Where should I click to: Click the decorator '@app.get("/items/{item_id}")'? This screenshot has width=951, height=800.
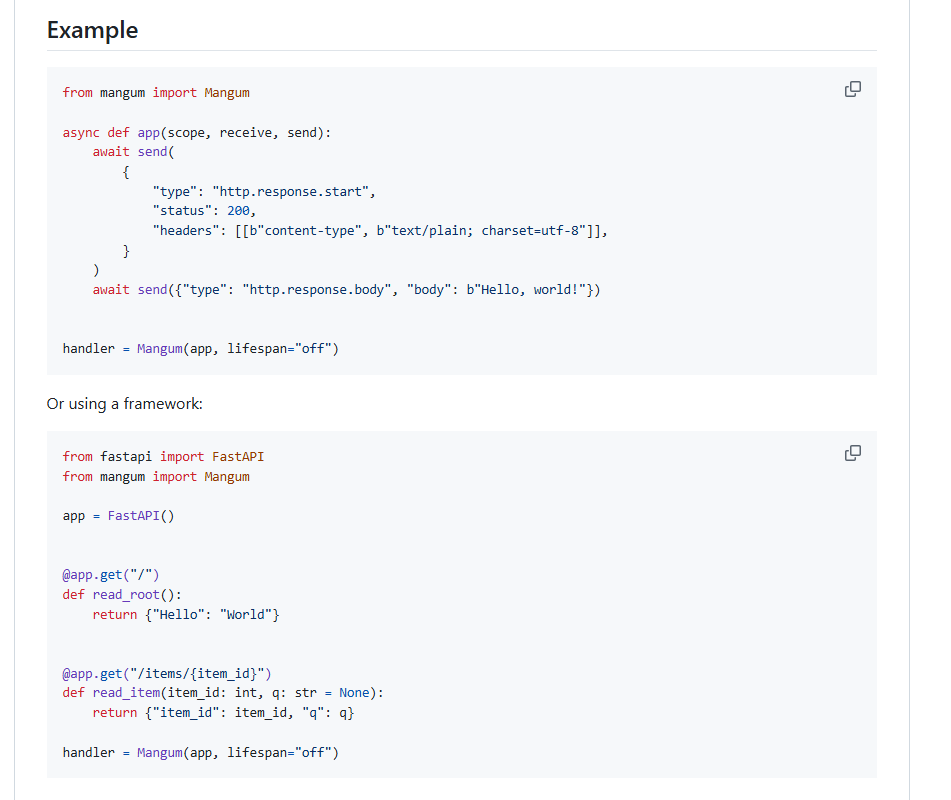(x=167, y=674)
